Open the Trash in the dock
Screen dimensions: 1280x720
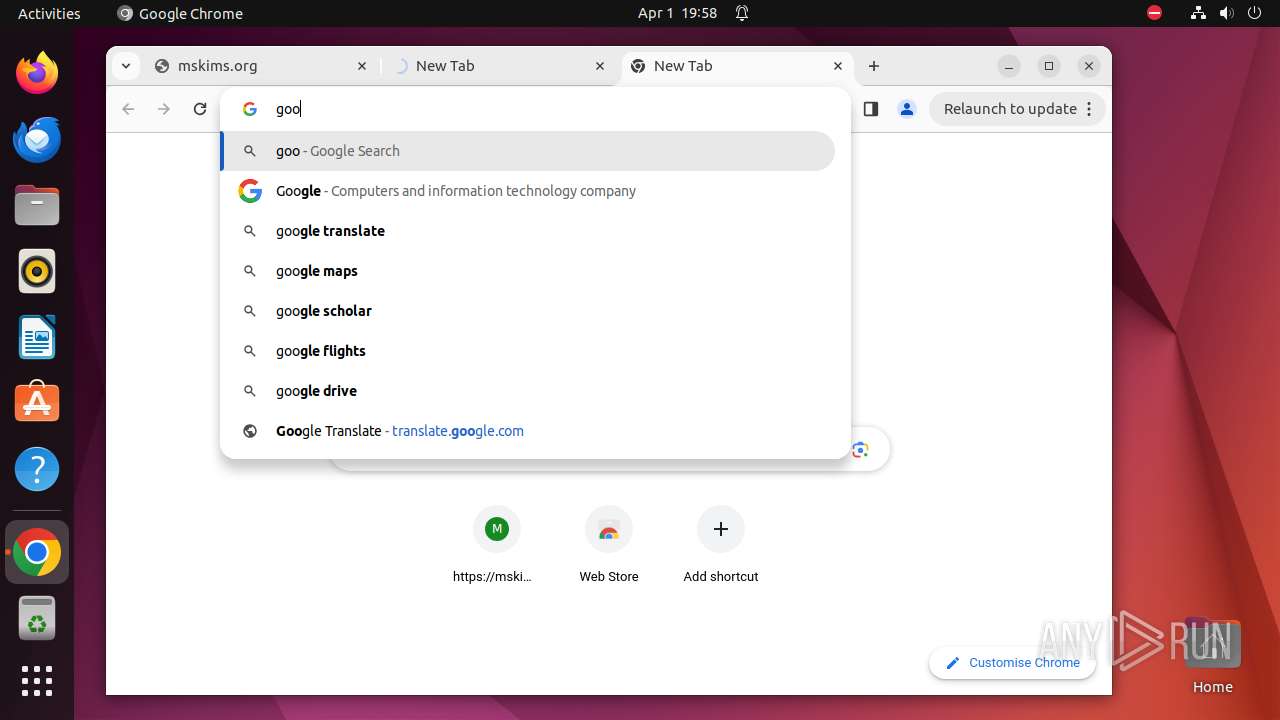[37, 618]
